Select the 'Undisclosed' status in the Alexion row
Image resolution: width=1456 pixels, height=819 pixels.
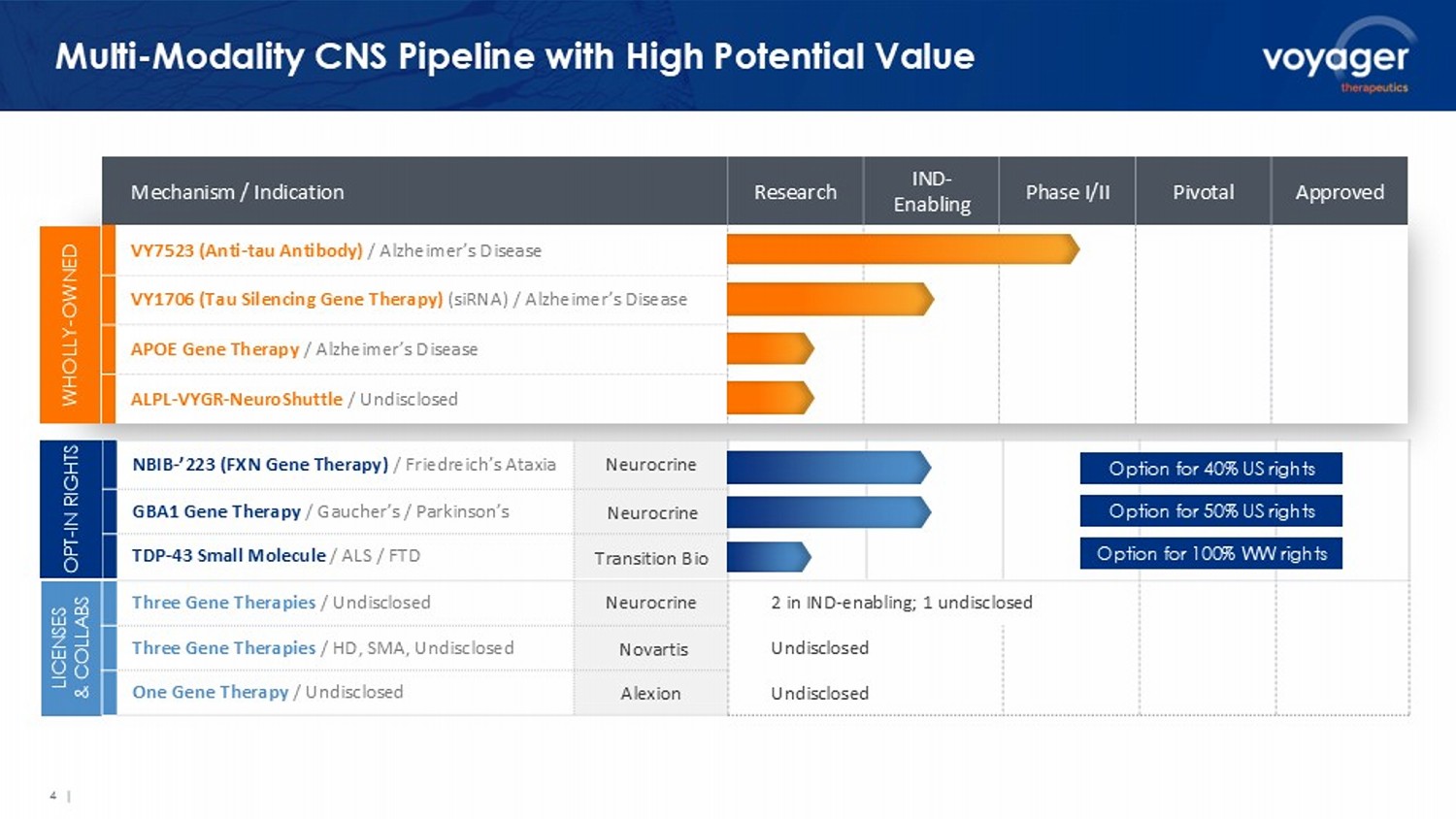[x=820, y=694]
